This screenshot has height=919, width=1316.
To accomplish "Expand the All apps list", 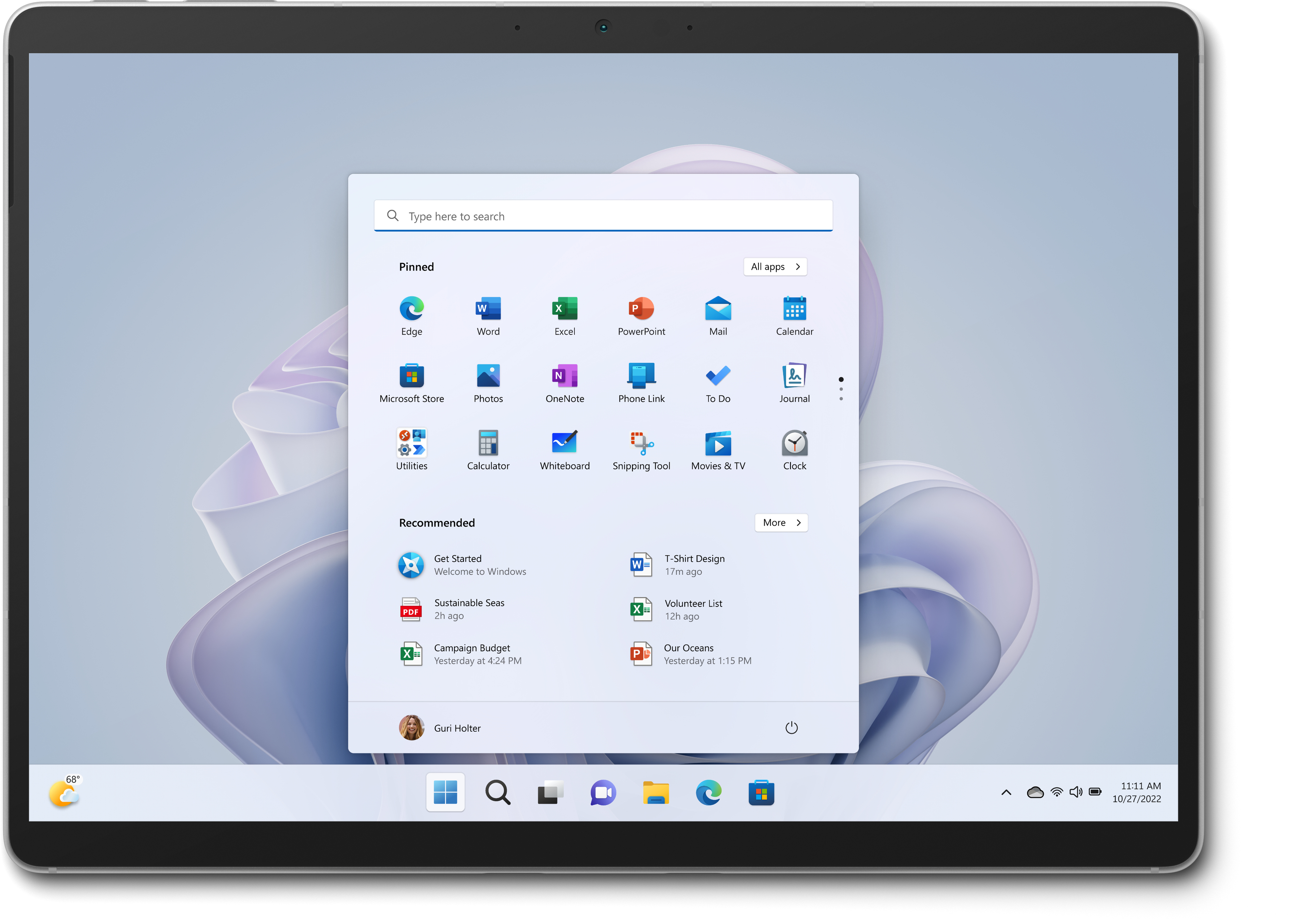I will pos(774,266).
